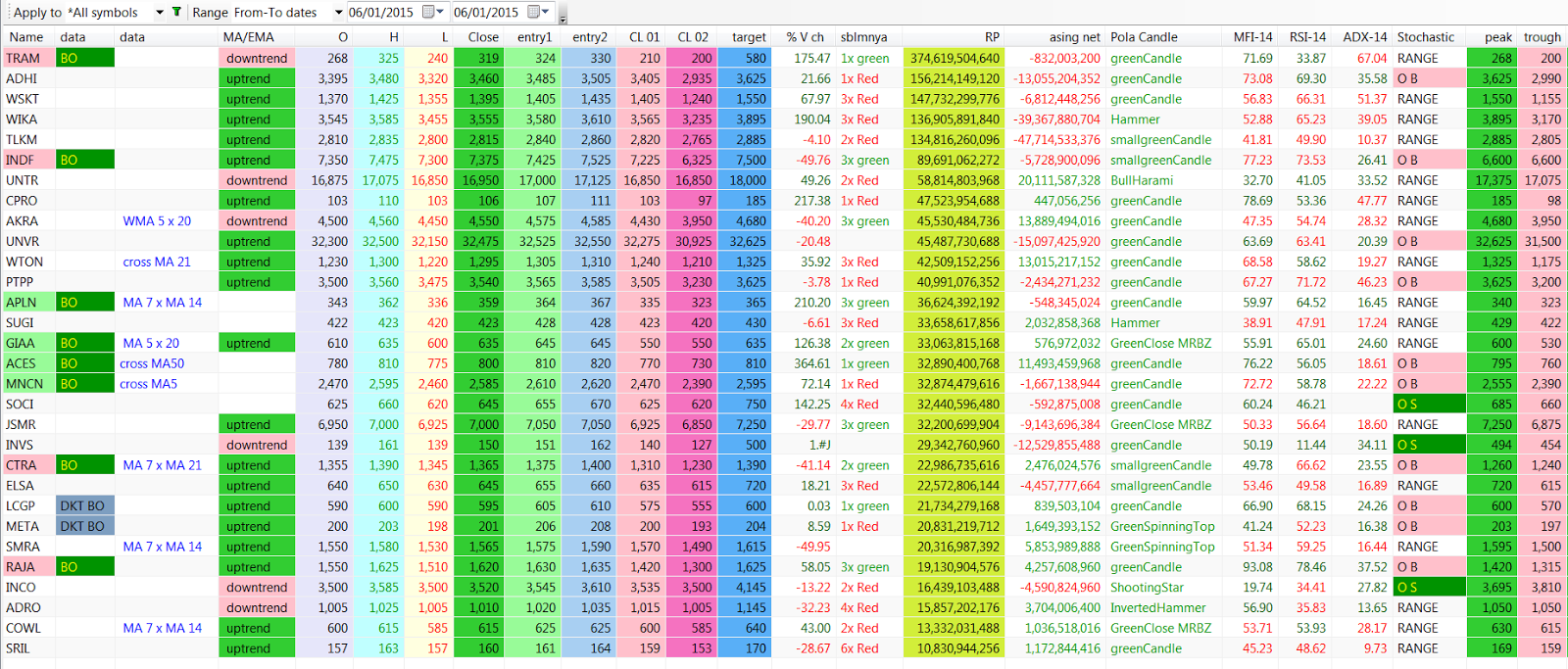Viewport: 1568px width, 669px height.
Task: Sort by the Stochastic column header
Action: pos(1426,37)
